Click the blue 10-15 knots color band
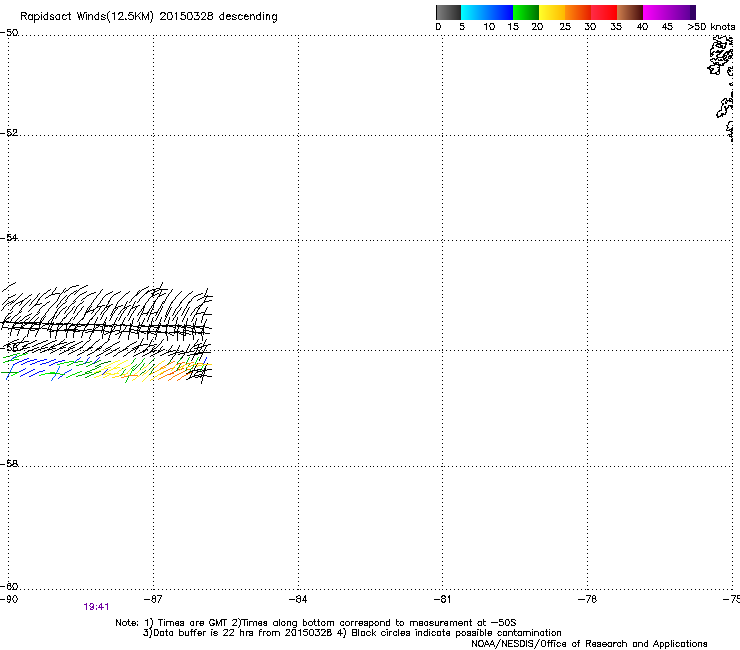Screen dimensions: 740x650 tap(500, 12)
